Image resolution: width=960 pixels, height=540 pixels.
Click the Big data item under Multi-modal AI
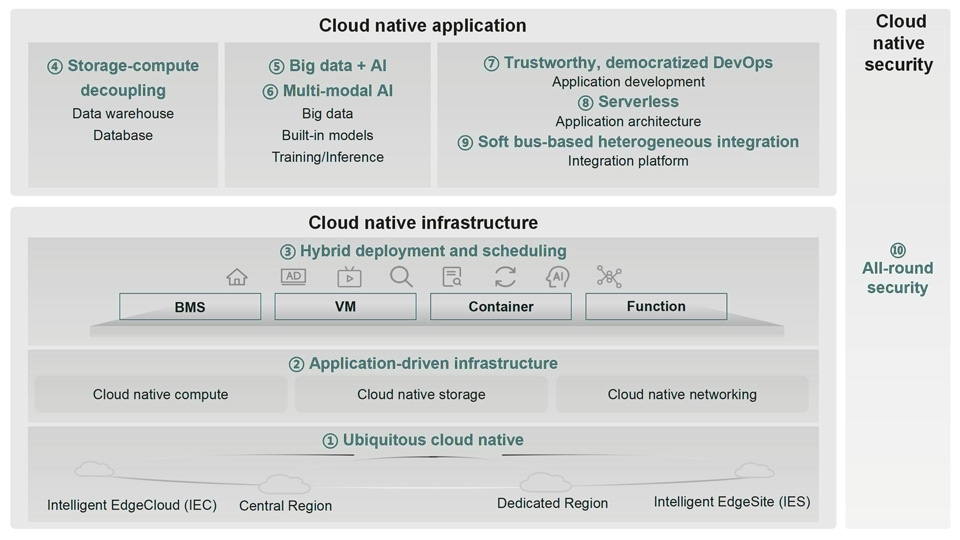coord(328,113)
